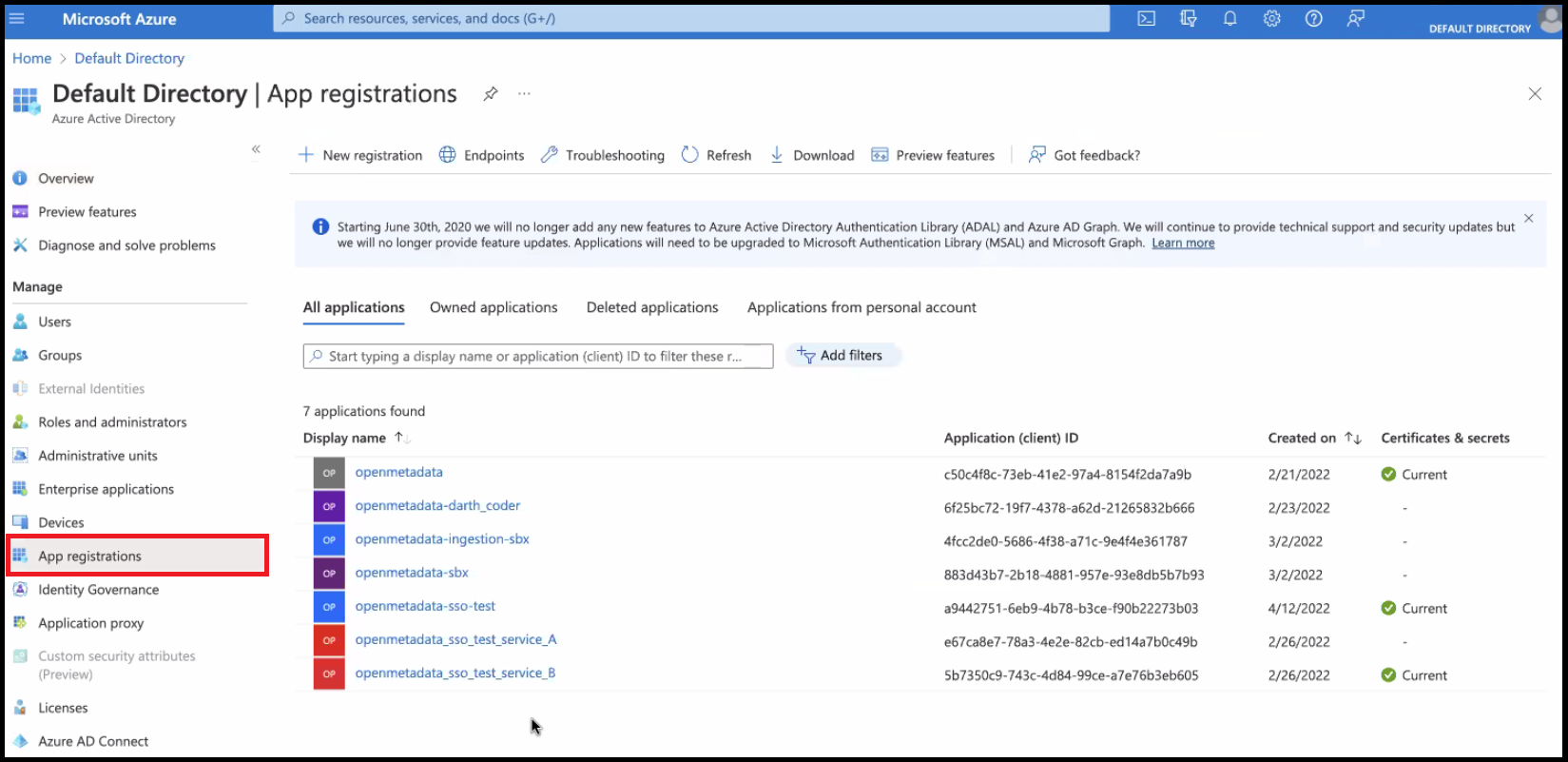This screenshot has height=762, width=1568.
Task: Switch to Deleted applications tab
Action: pyautogui.click(x=652, y=307)
